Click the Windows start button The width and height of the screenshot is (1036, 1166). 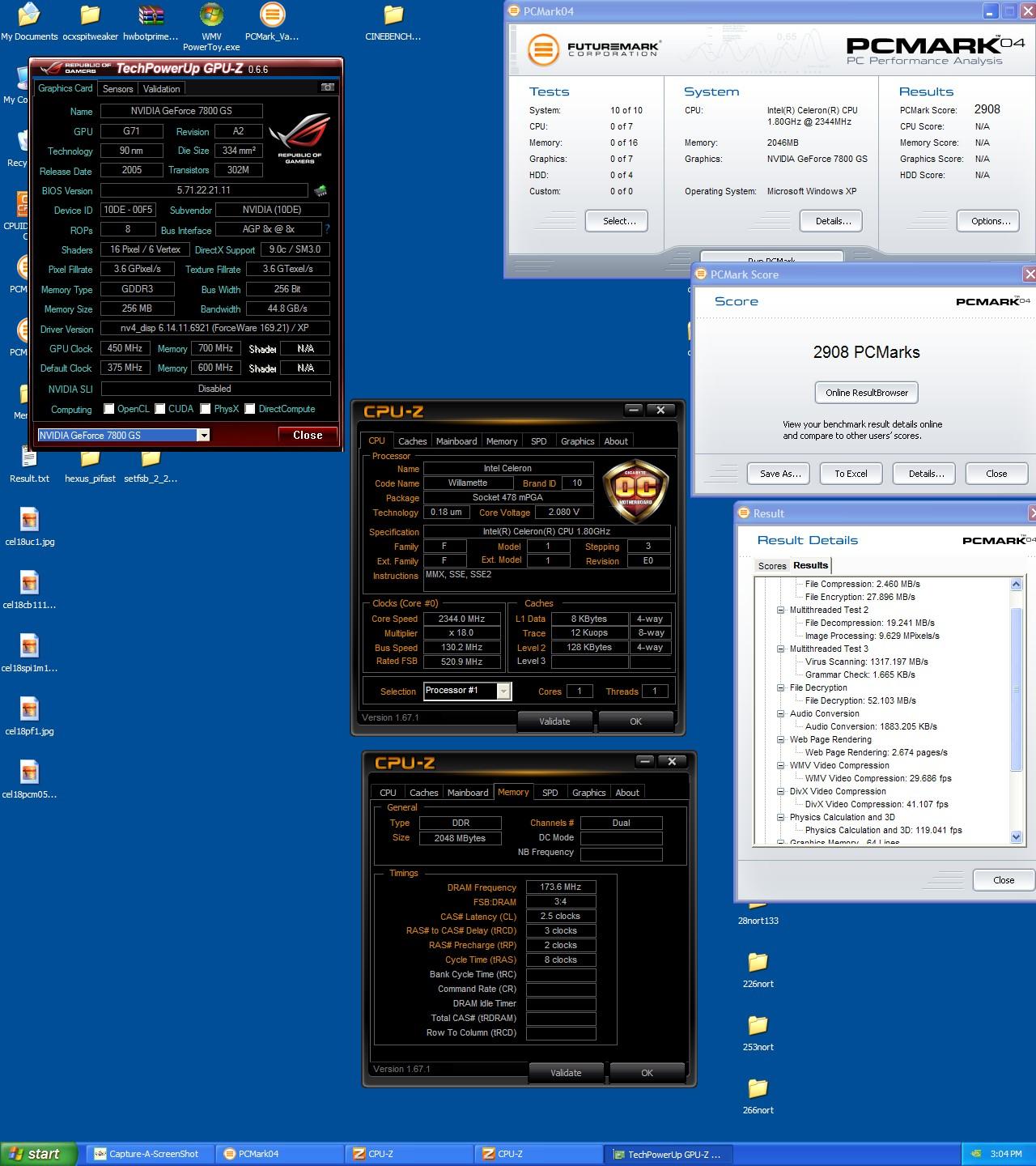click(39, 1154)
